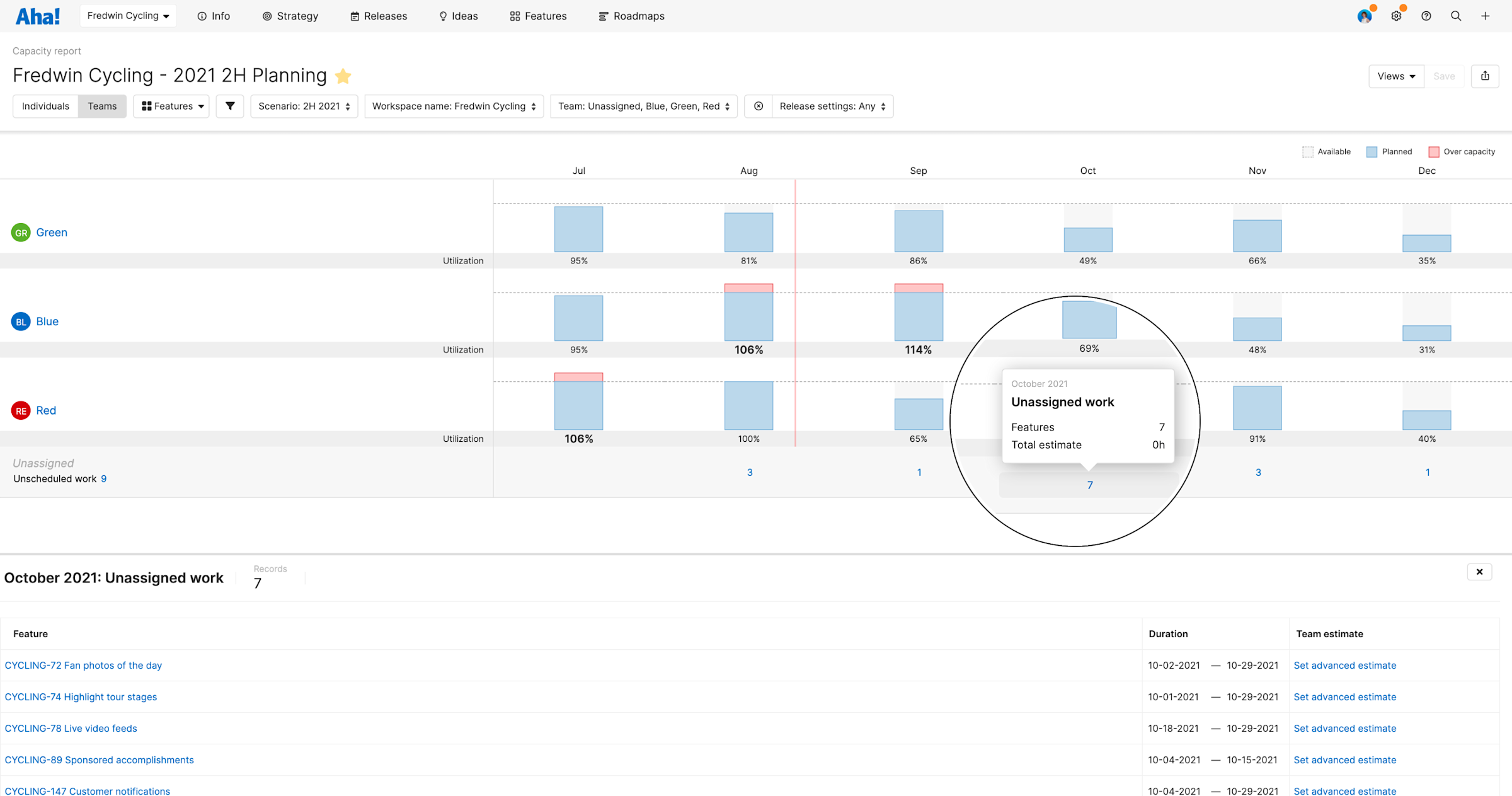Open the filter icon in the toolbar
Screen dimensions: 1512x796
(229, 106)
